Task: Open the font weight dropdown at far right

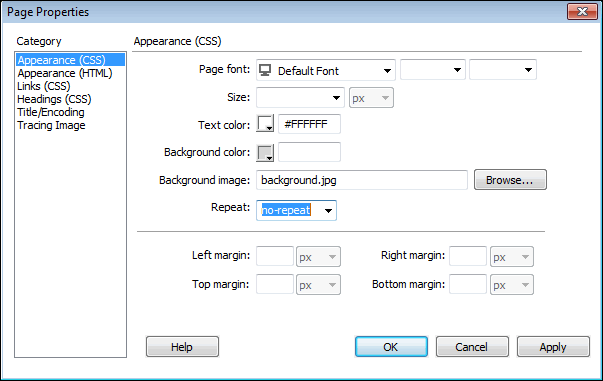Action: pos(503,70)
